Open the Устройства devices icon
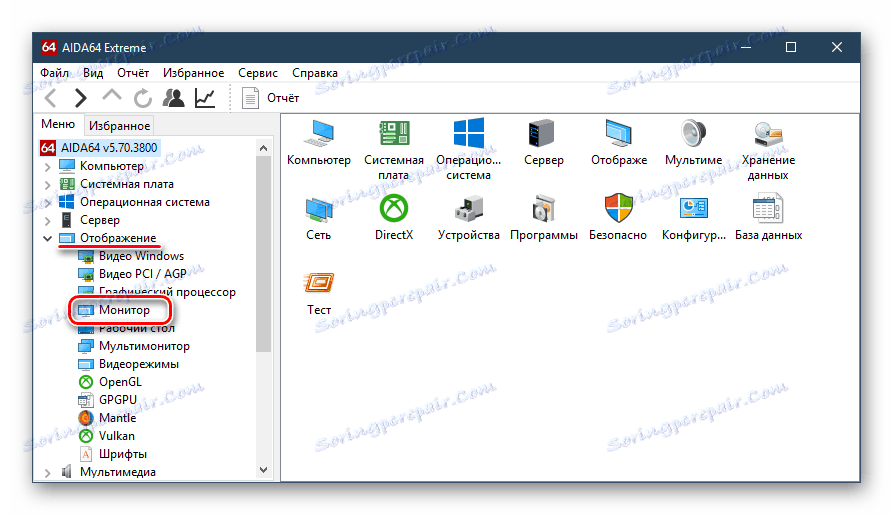 469,218
